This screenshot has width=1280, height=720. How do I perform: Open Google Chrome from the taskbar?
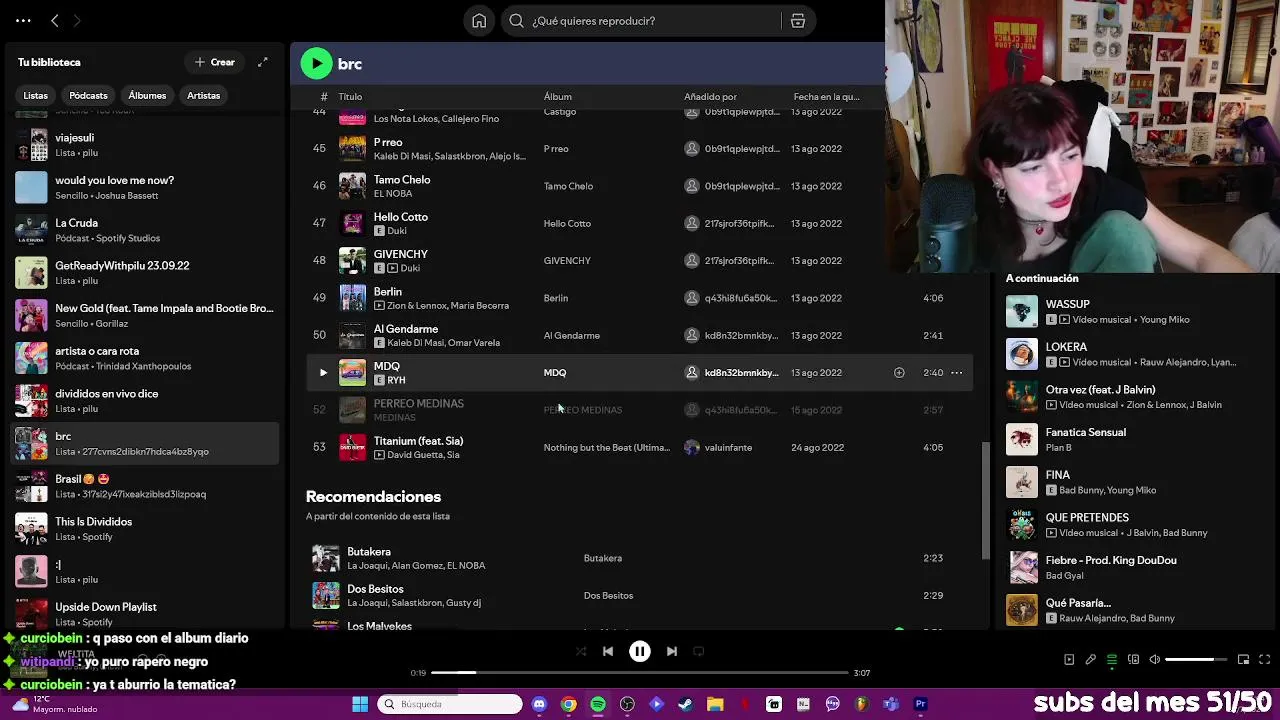tap(568, 704)
